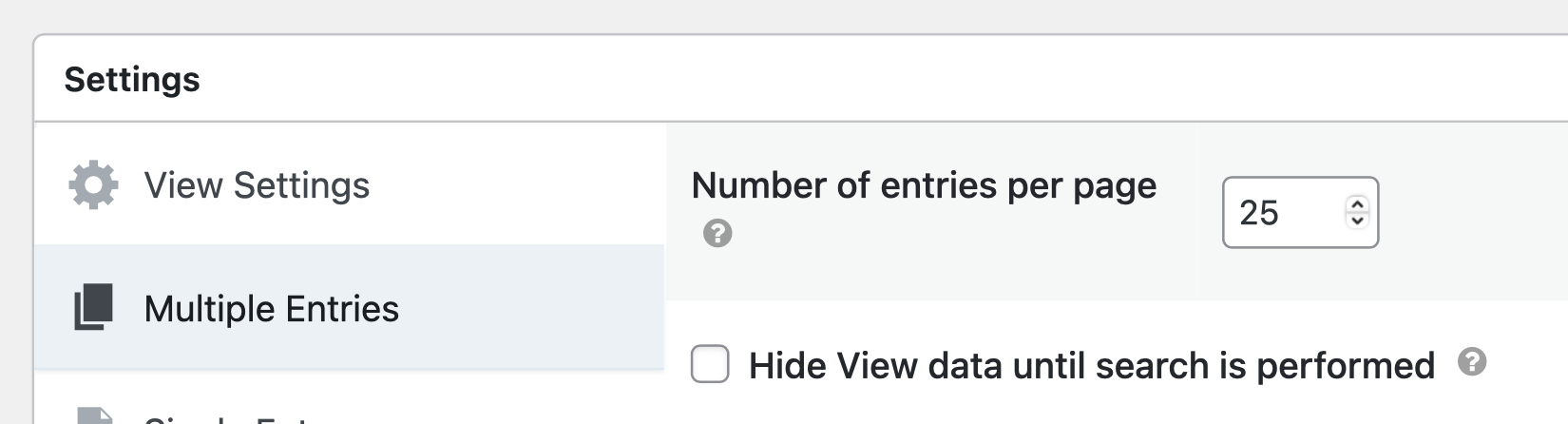1568x424 pixels.
Task: Open the View Settings tab
Action: point(257,185)
